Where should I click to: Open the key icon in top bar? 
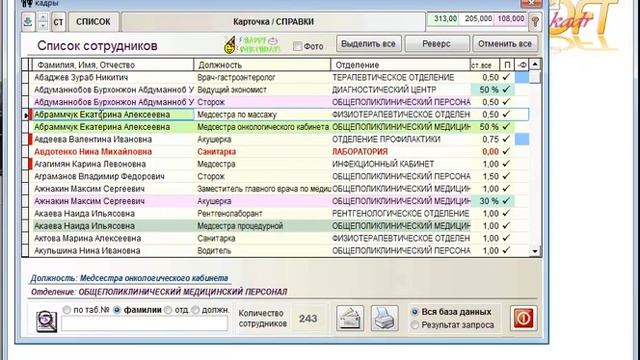click(x=535, y=21)
